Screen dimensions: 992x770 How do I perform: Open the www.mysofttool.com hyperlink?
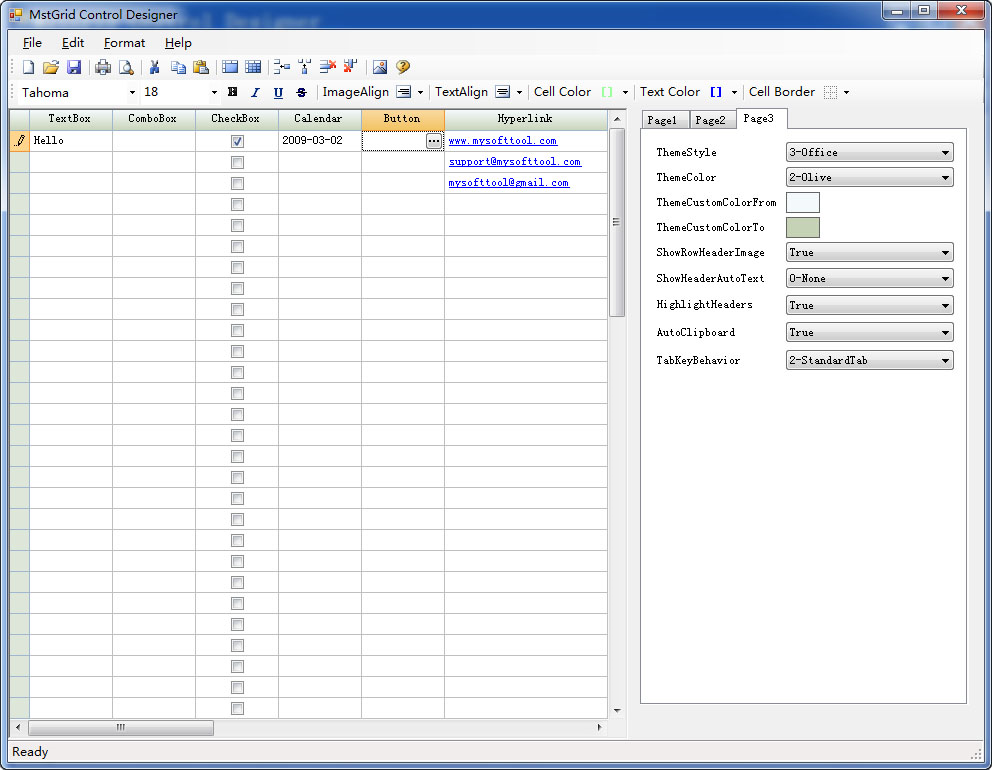pos(502,141)
